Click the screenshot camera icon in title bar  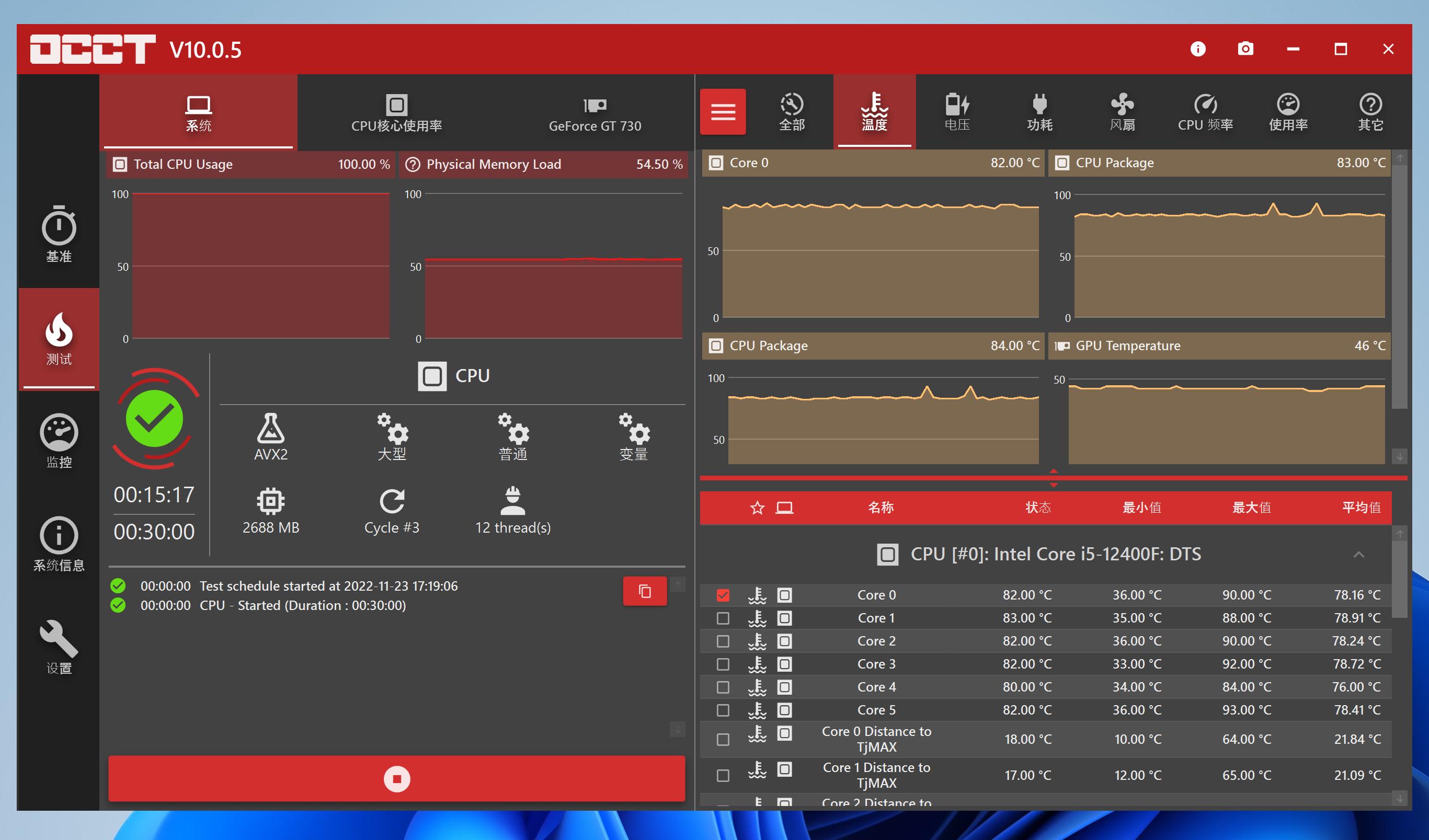pos(1245,49)
